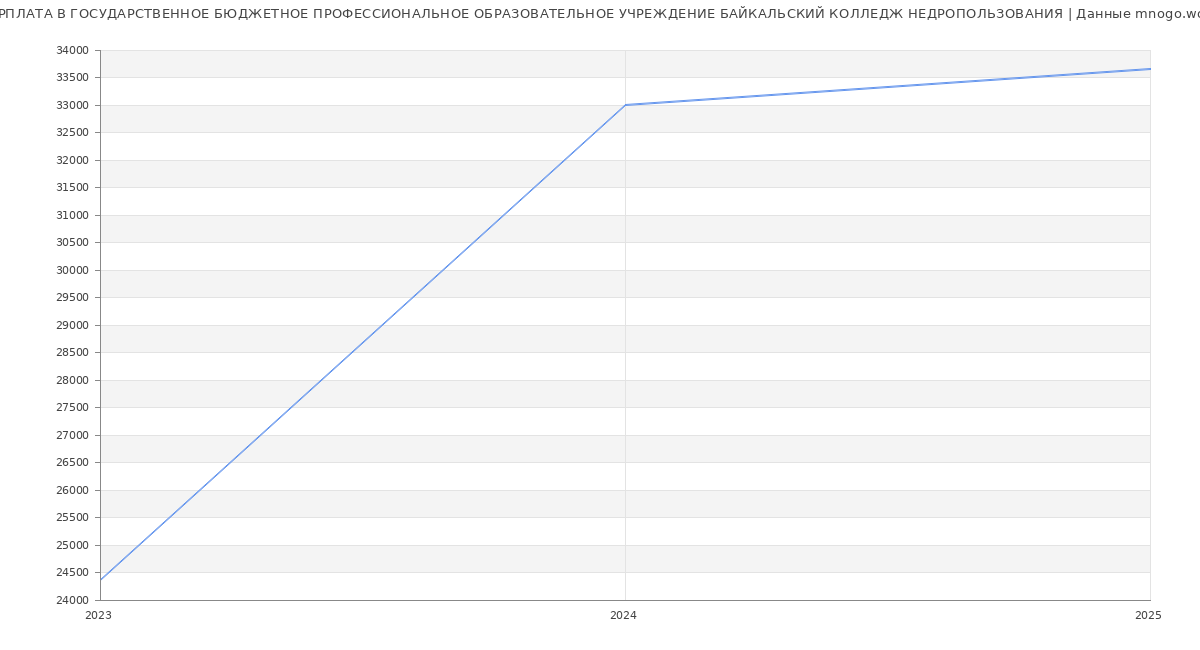Click the 34000 y-axis label

[74, 50]
